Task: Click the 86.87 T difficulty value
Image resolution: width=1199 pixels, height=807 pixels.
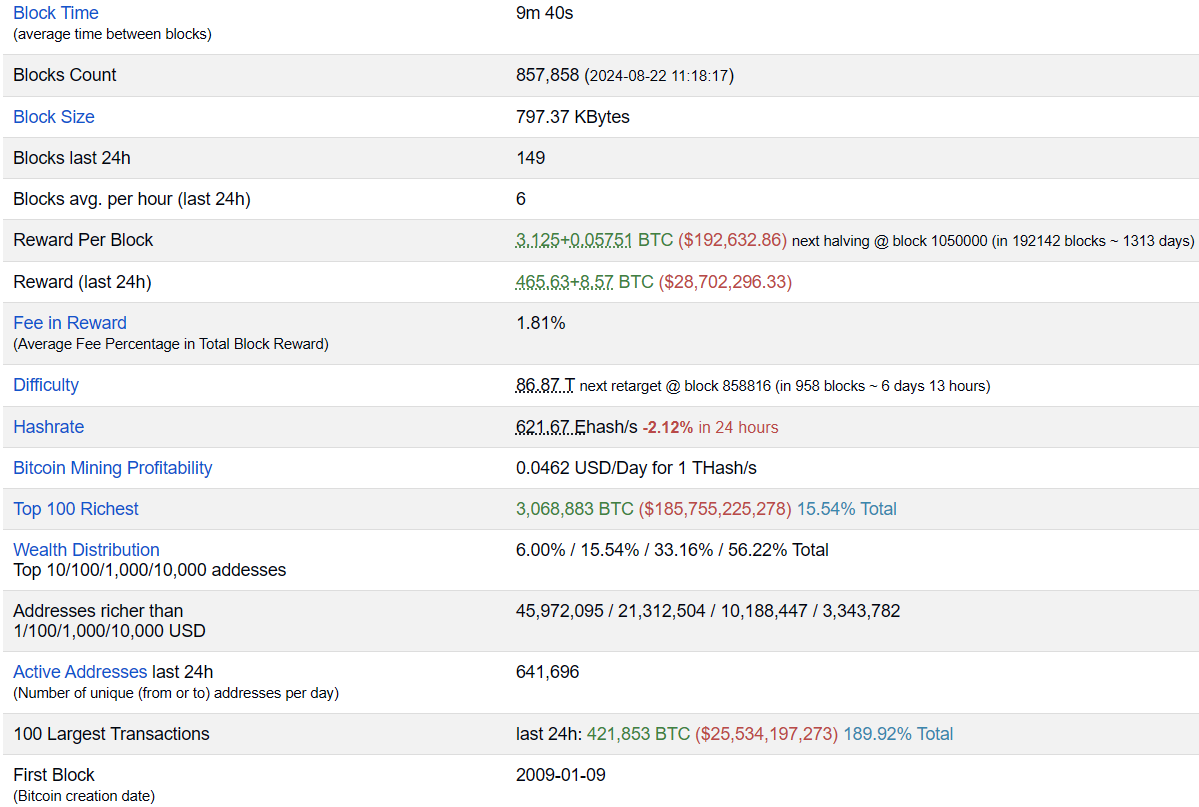Action: (545, 385)
